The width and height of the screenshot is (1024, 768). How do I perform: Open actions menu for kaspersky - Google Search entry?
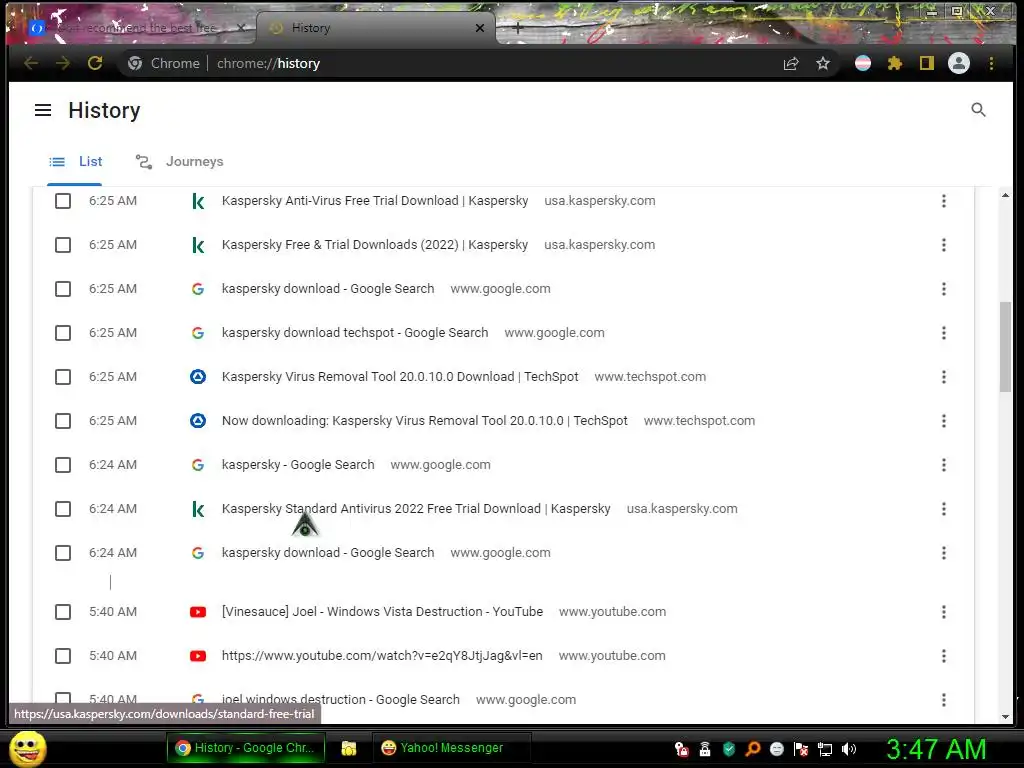click(944, 465)
